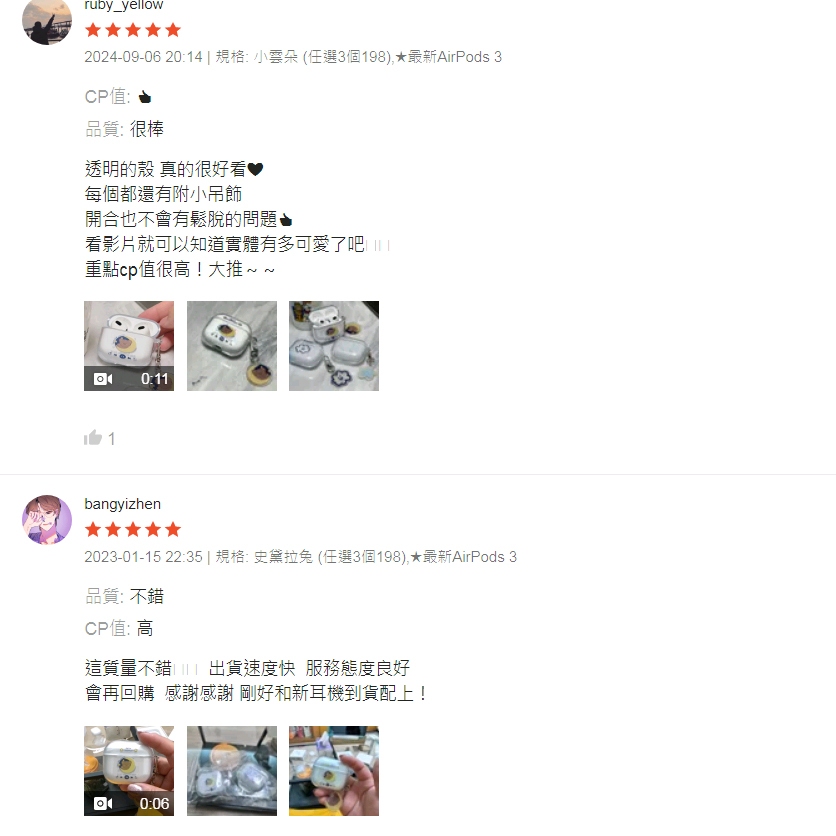Screen dimensions: 836x836
Task: Click ruby_yellow's profile avatar
Action: 47,20
